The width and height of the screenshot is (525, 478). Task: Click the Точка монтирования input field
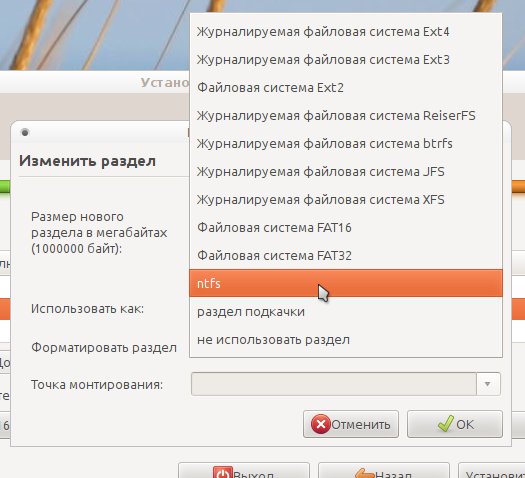333,384
